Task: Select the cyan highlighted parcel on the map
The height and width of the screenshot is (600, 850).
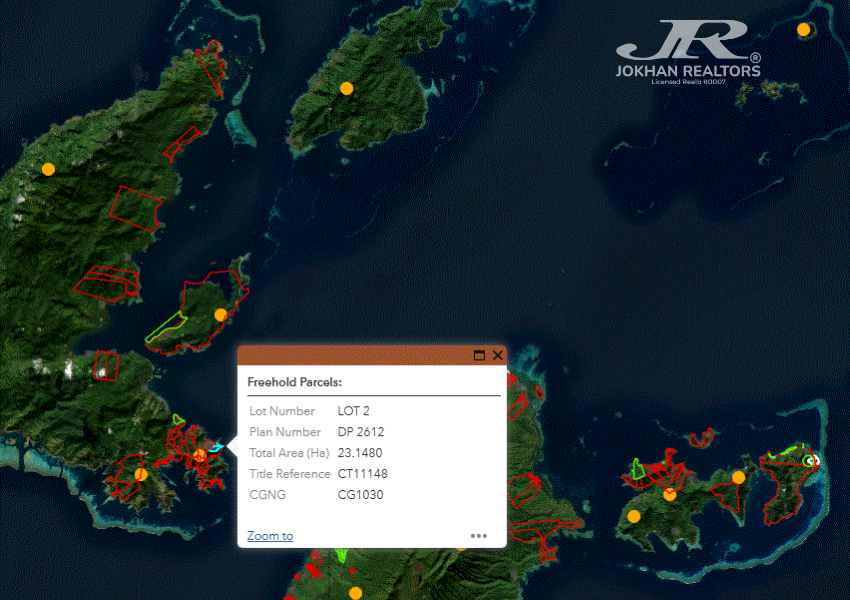Action: pyautogui.click(x=216, y=446)
